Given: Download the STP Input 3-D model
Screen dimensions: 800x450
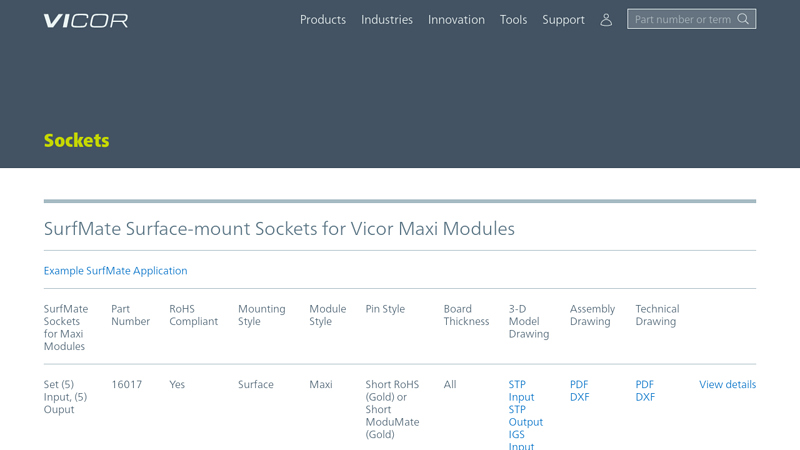Looking at the screenshot, I should 521,391.
